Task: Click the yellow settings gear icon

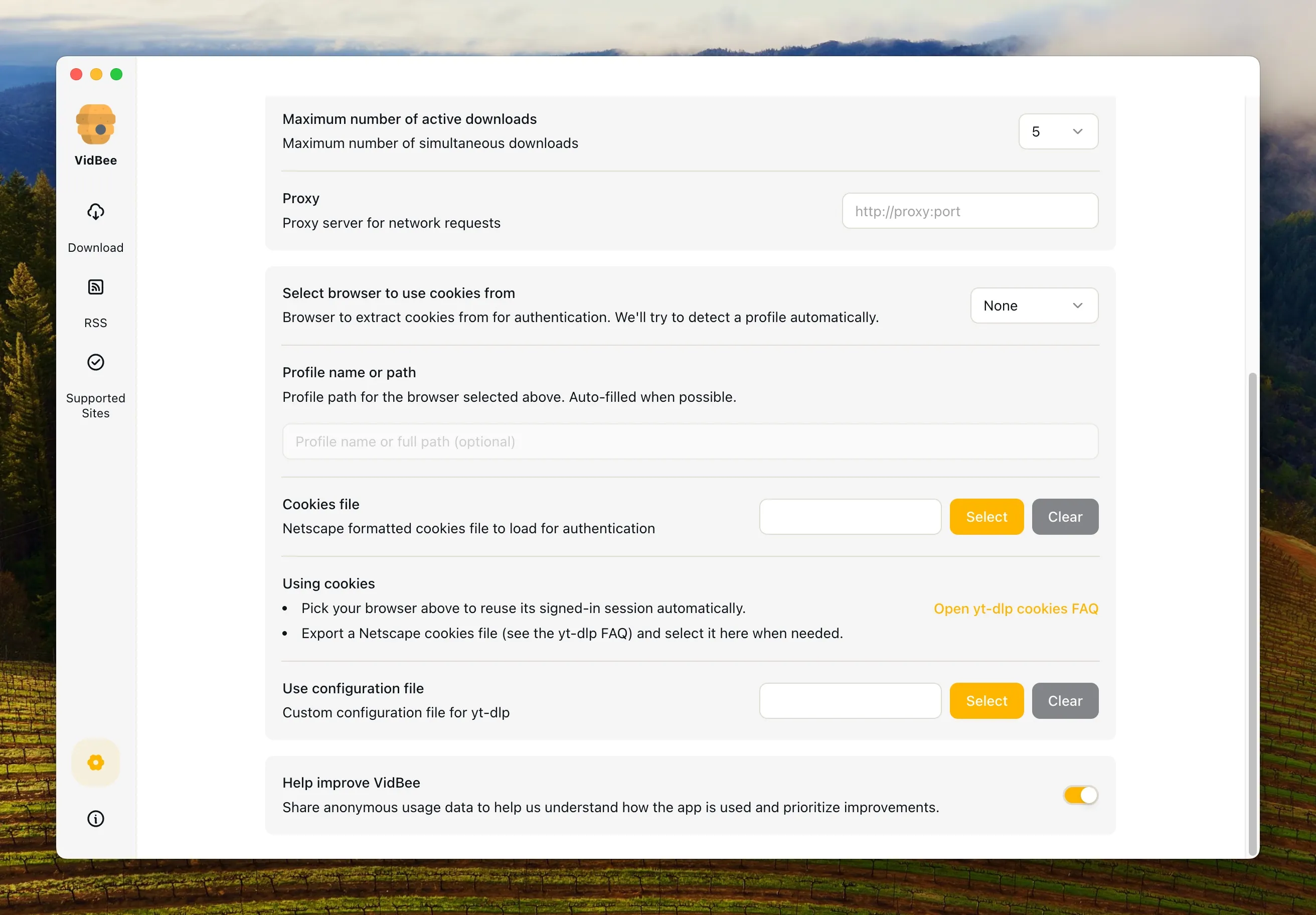Action: (96, 763)
